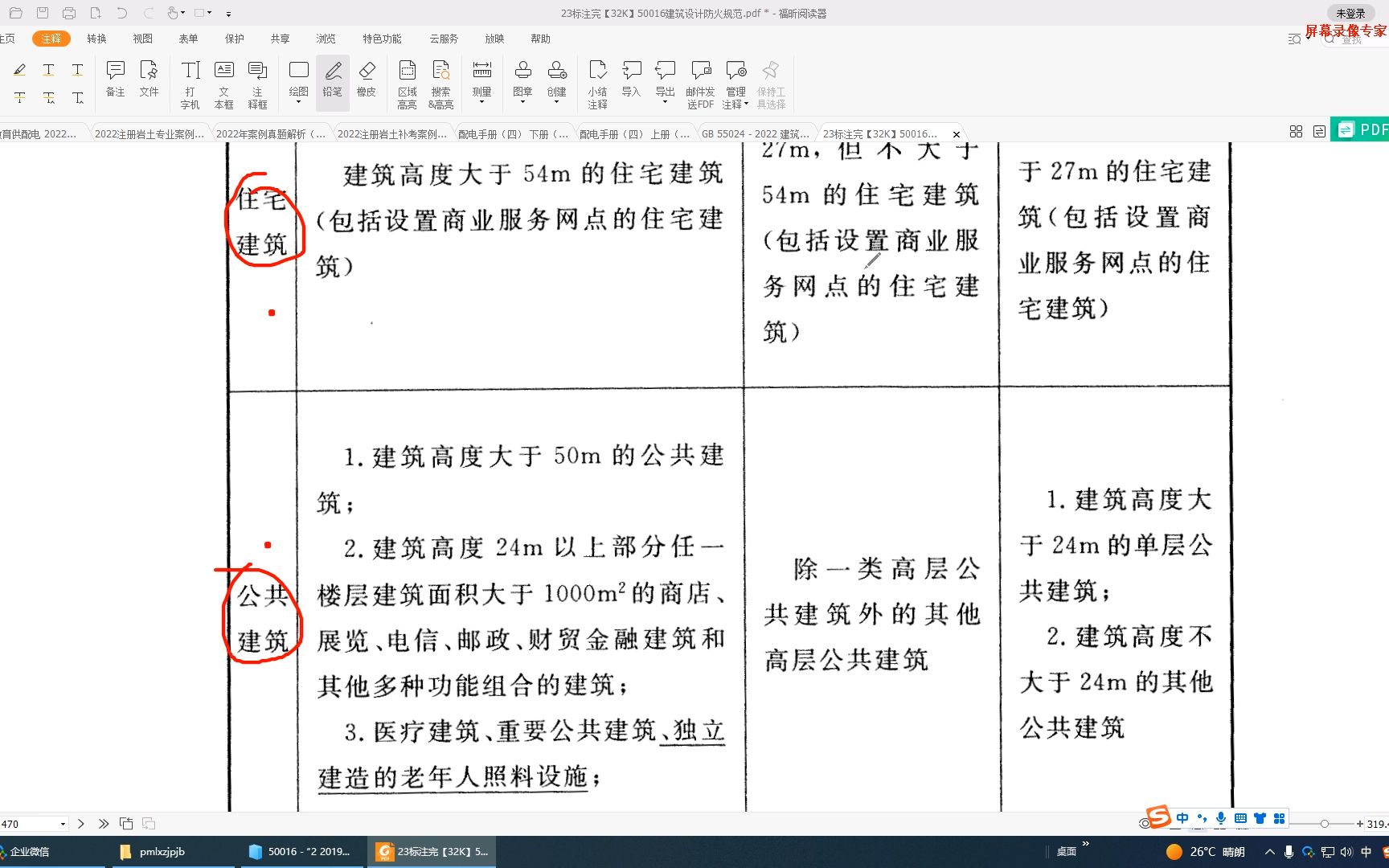Move the zoom slider handle
The height and width of the screenshot is (868, 1389).
1324,824
